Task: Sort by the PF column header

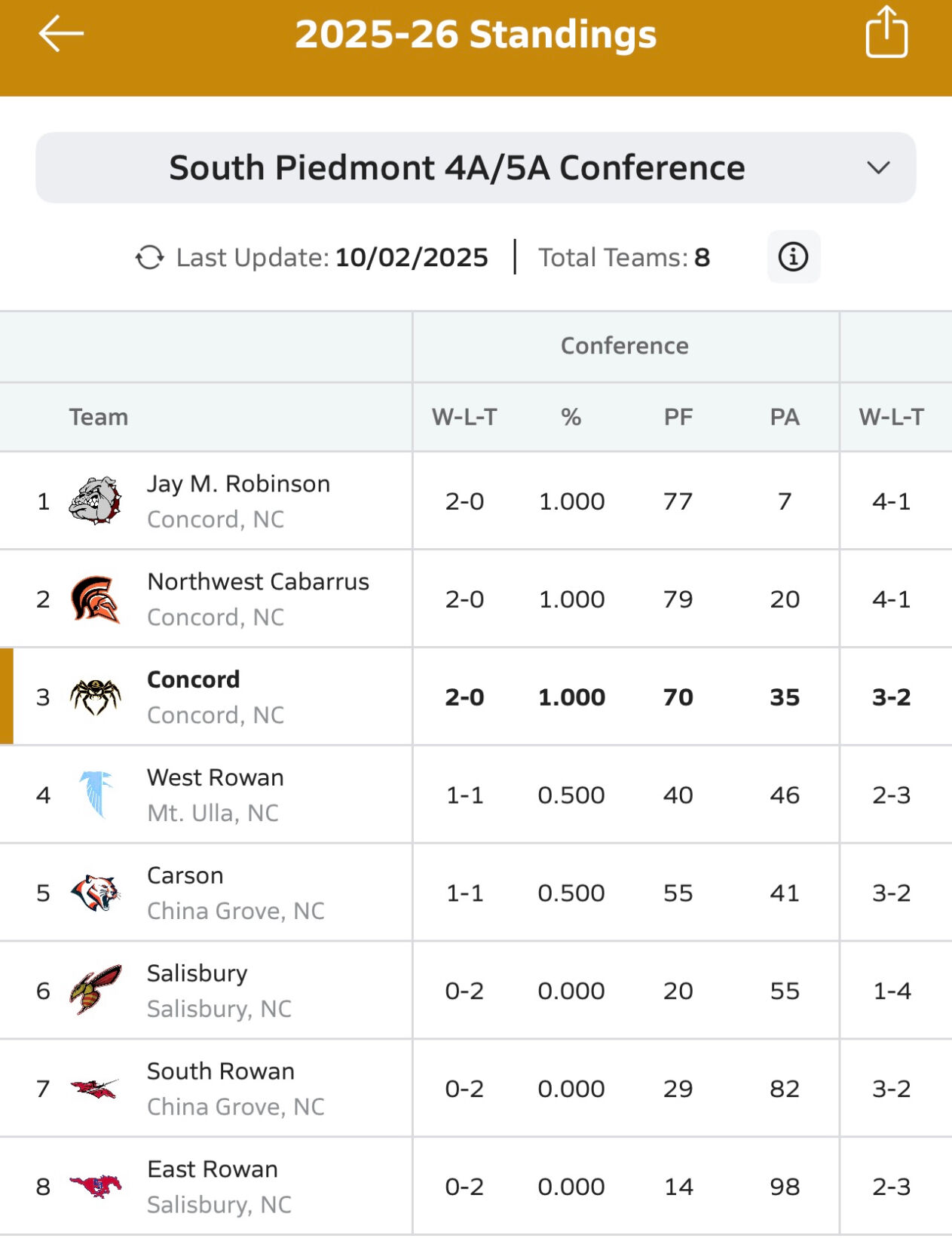Action: click(678, 416)
